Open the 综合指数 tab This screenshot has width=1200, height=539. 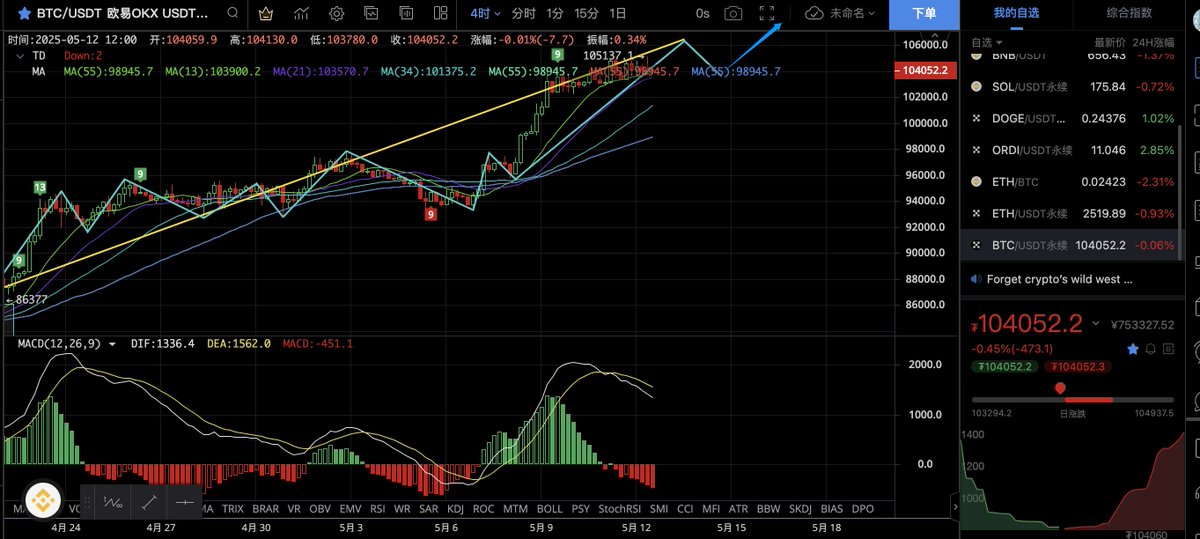point(1130,13)
